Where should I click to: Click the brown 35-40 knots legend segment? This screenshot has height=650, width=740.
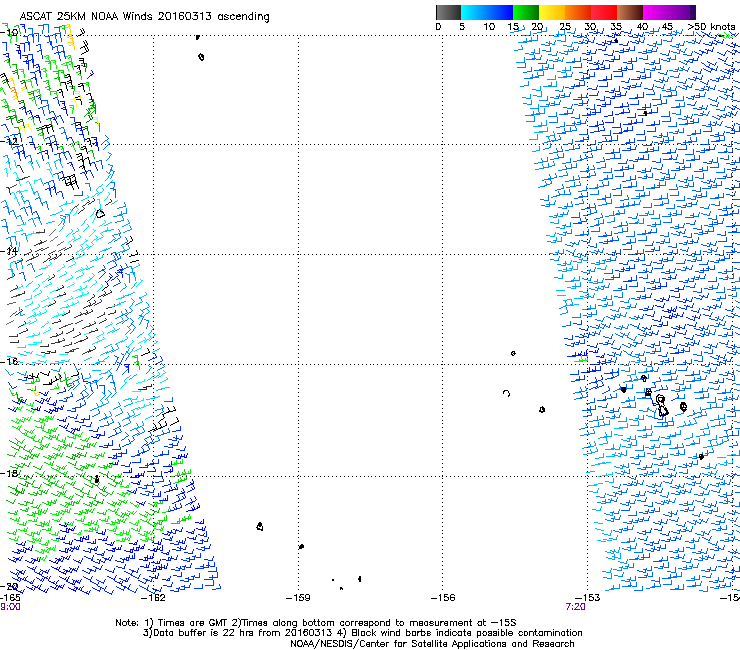pyautogui.click(x=630, y=12)
